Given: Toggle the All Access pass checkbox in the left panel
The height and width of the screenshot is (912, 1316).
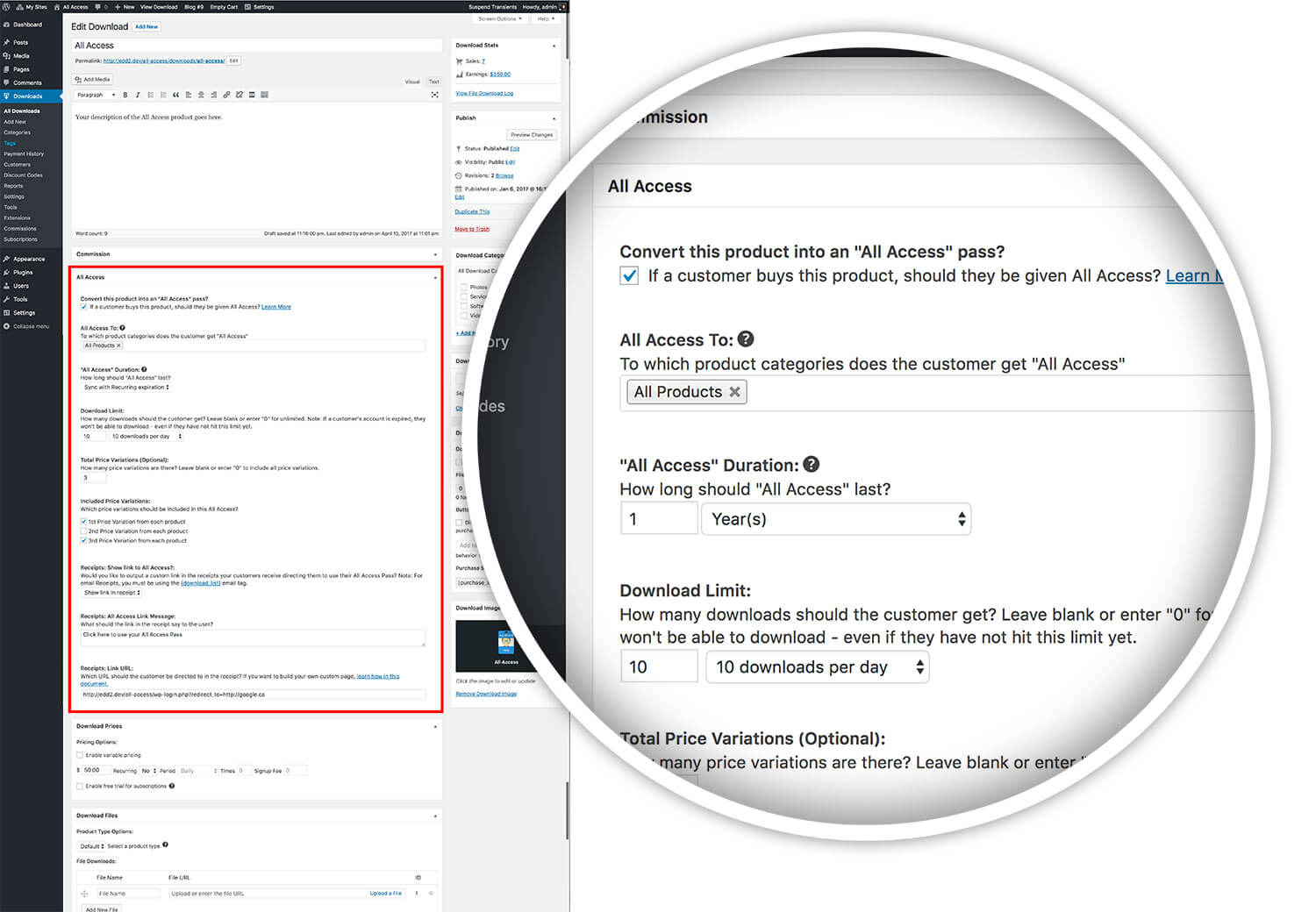Looking at the screenshot, I should [x=84, y=307].
